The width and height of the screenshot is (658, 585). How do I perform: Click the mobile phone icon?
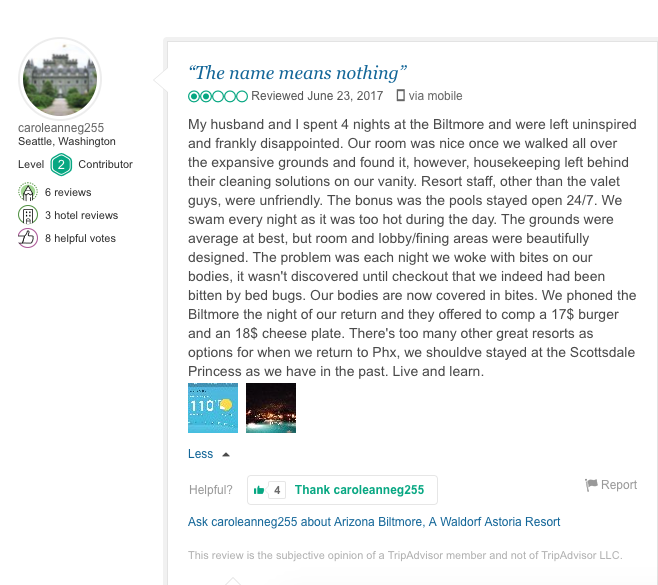401,96
